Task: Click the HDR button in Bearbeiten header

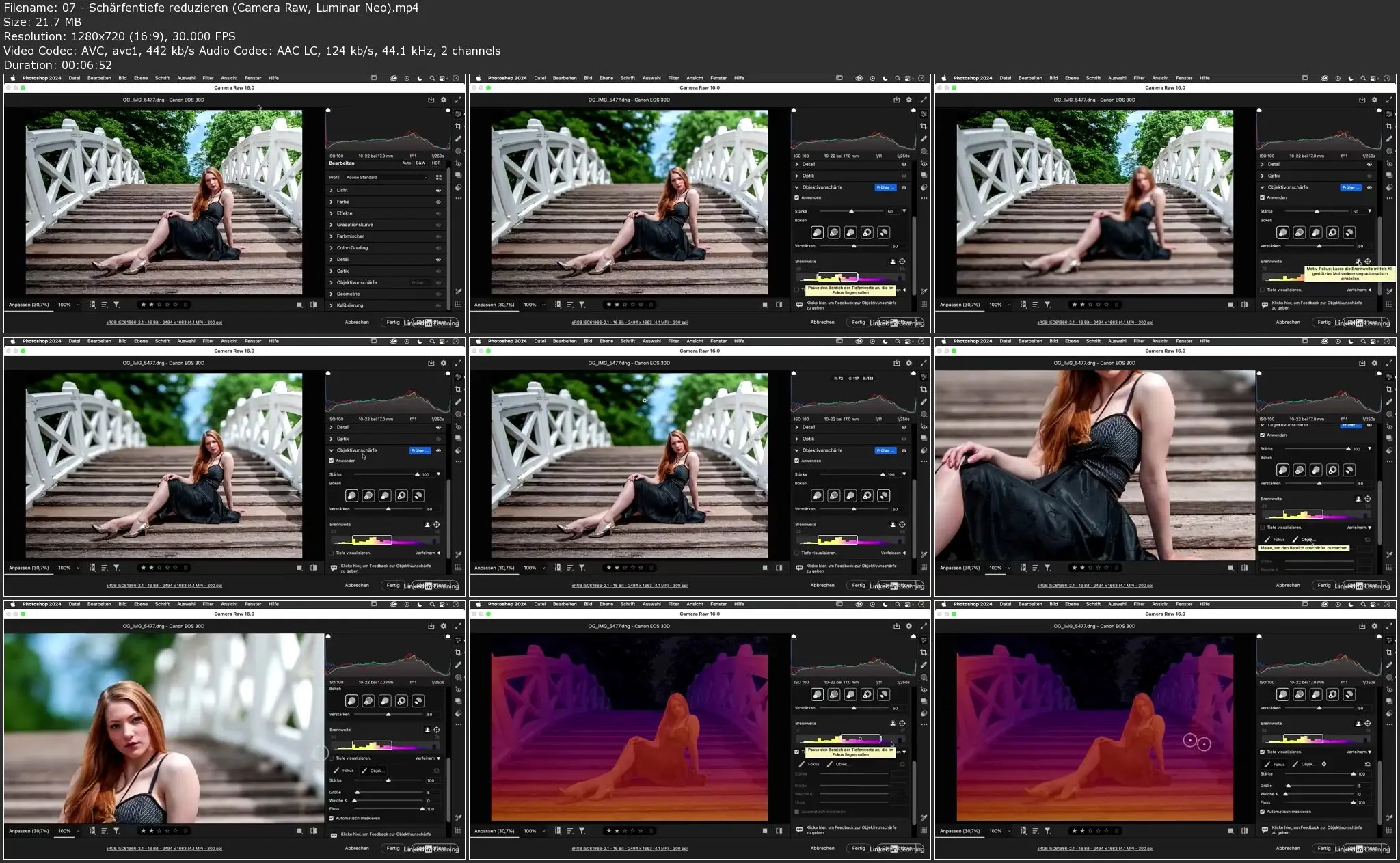Action: (x=436, y=163)
